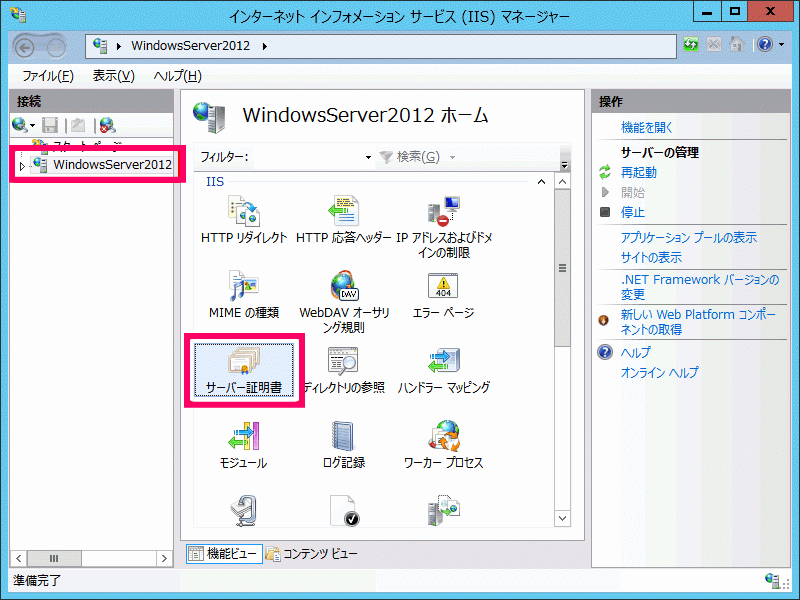The image size is (800, 600).
Task: Click the 検索(G) button
Action: 410,157
